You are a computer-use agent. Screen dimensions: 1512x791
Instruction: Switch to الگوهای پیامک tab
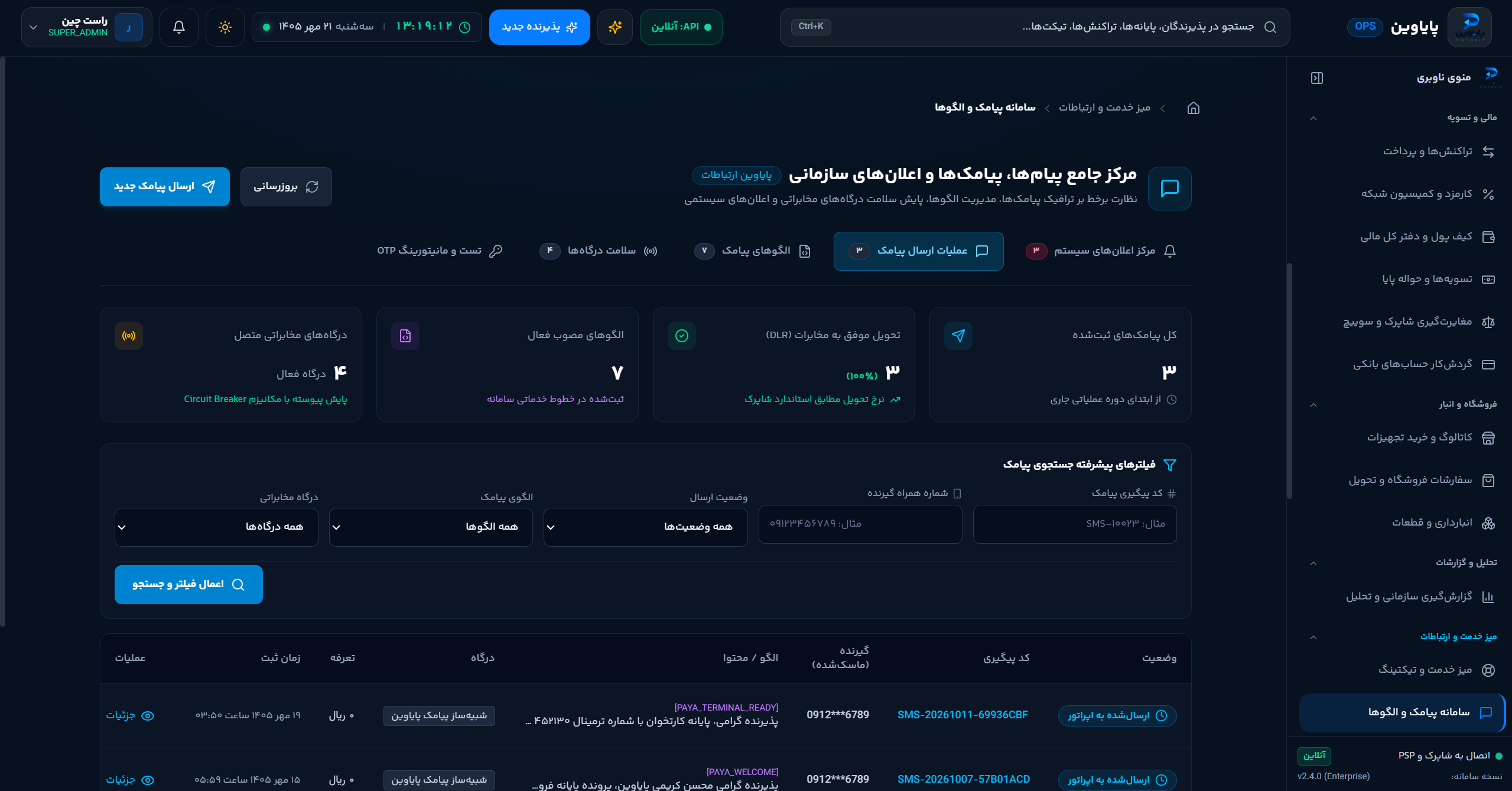pyautogui.click(x=752, y=251)
